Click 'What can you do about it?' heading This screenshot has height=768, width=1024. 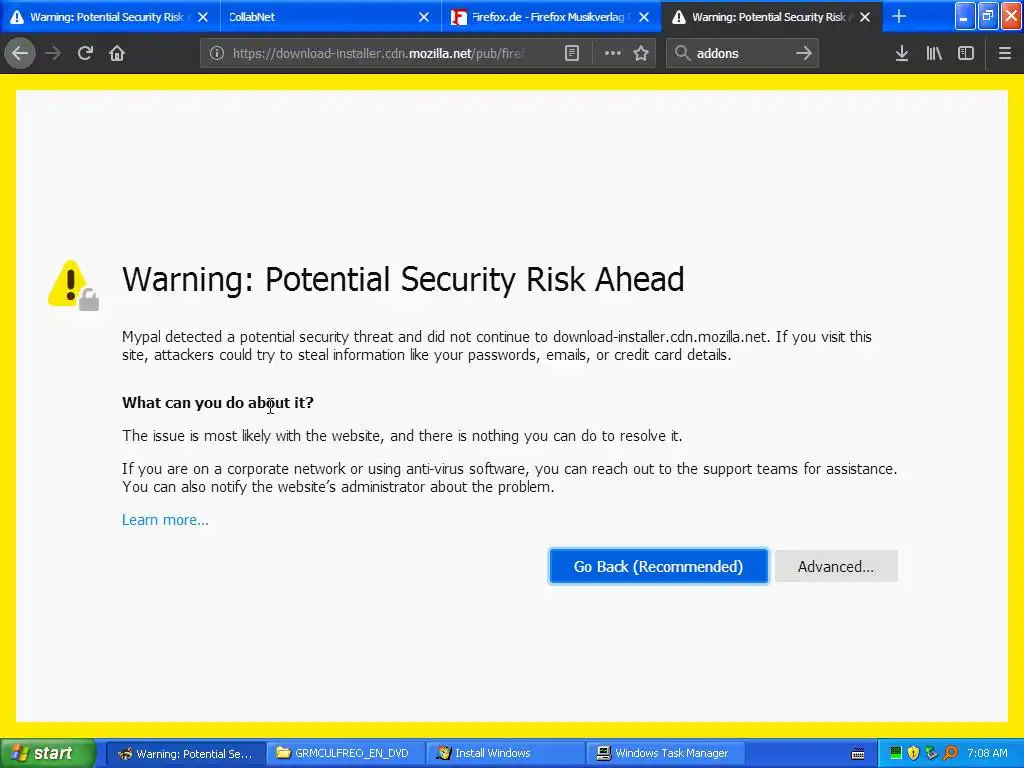217,402
